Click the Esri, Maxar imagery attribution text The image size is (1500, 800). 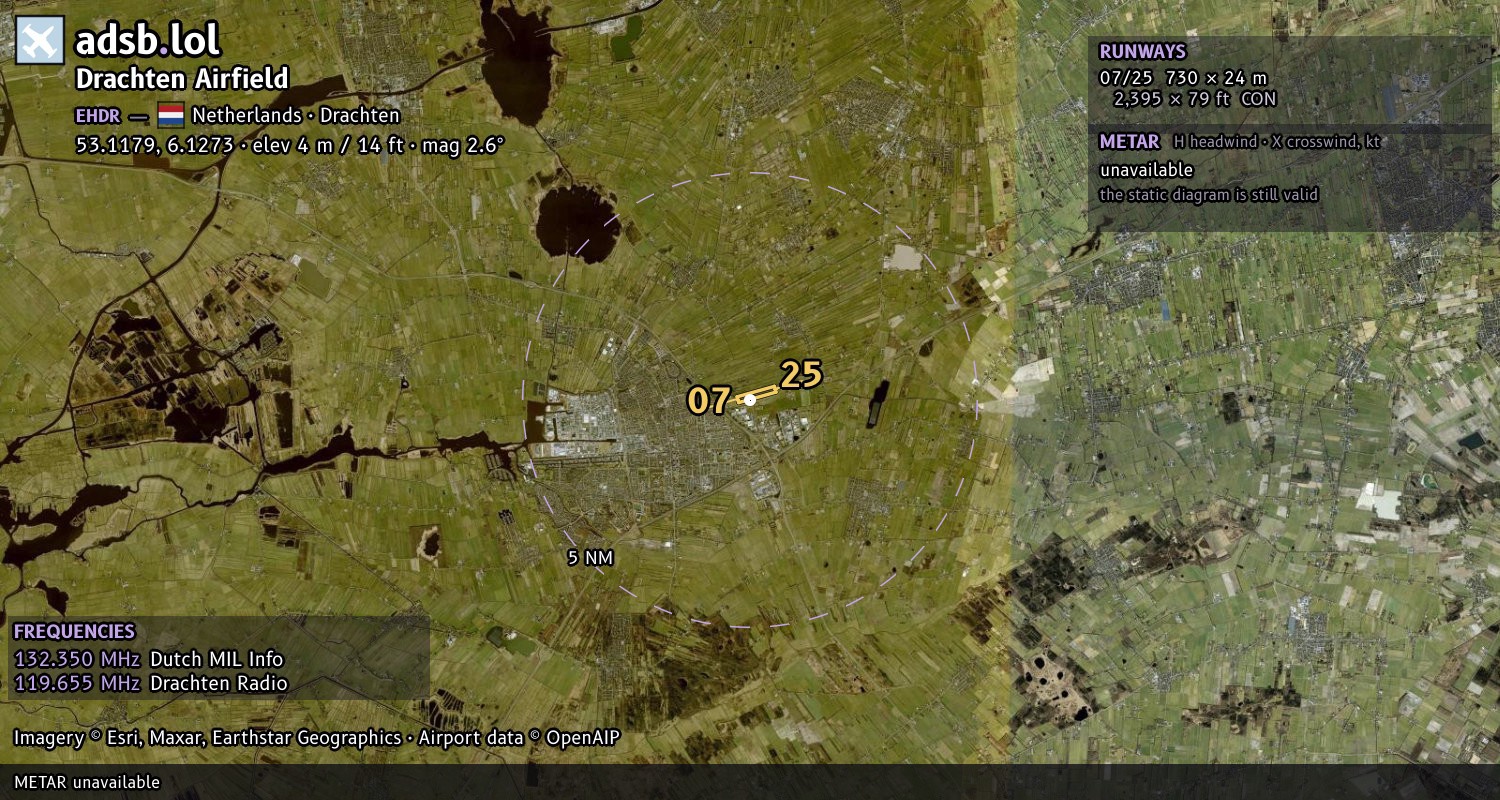[317, 738]
